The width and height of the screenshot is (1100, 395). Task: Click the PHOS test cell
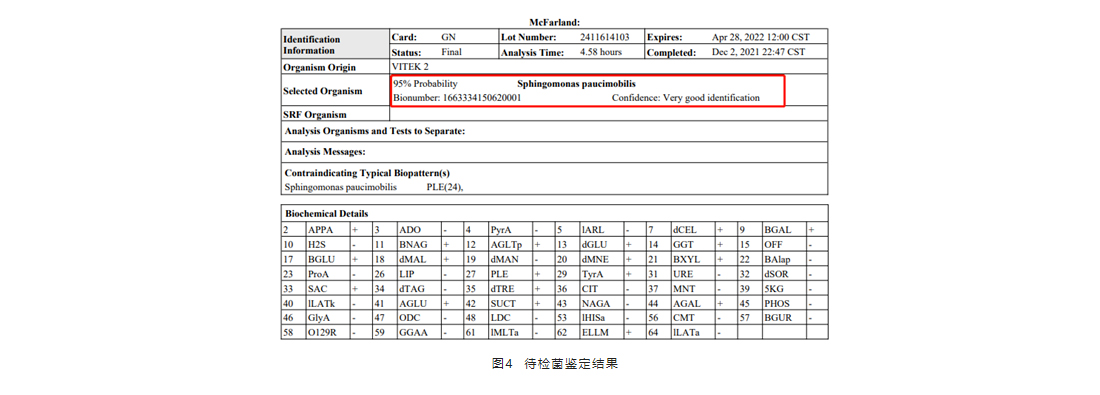tap(784, 303)
